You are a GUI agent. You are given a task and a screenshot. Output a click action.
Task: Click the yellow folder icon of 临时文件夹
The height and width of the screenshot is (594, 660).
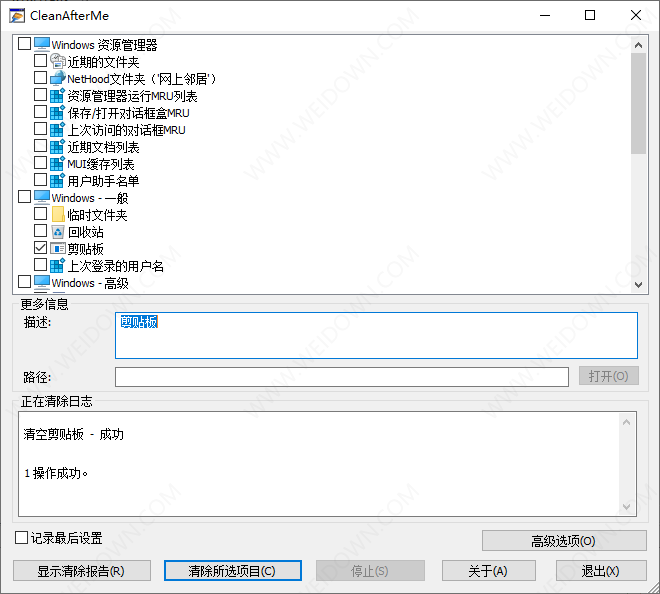click(x=58, y=214)
